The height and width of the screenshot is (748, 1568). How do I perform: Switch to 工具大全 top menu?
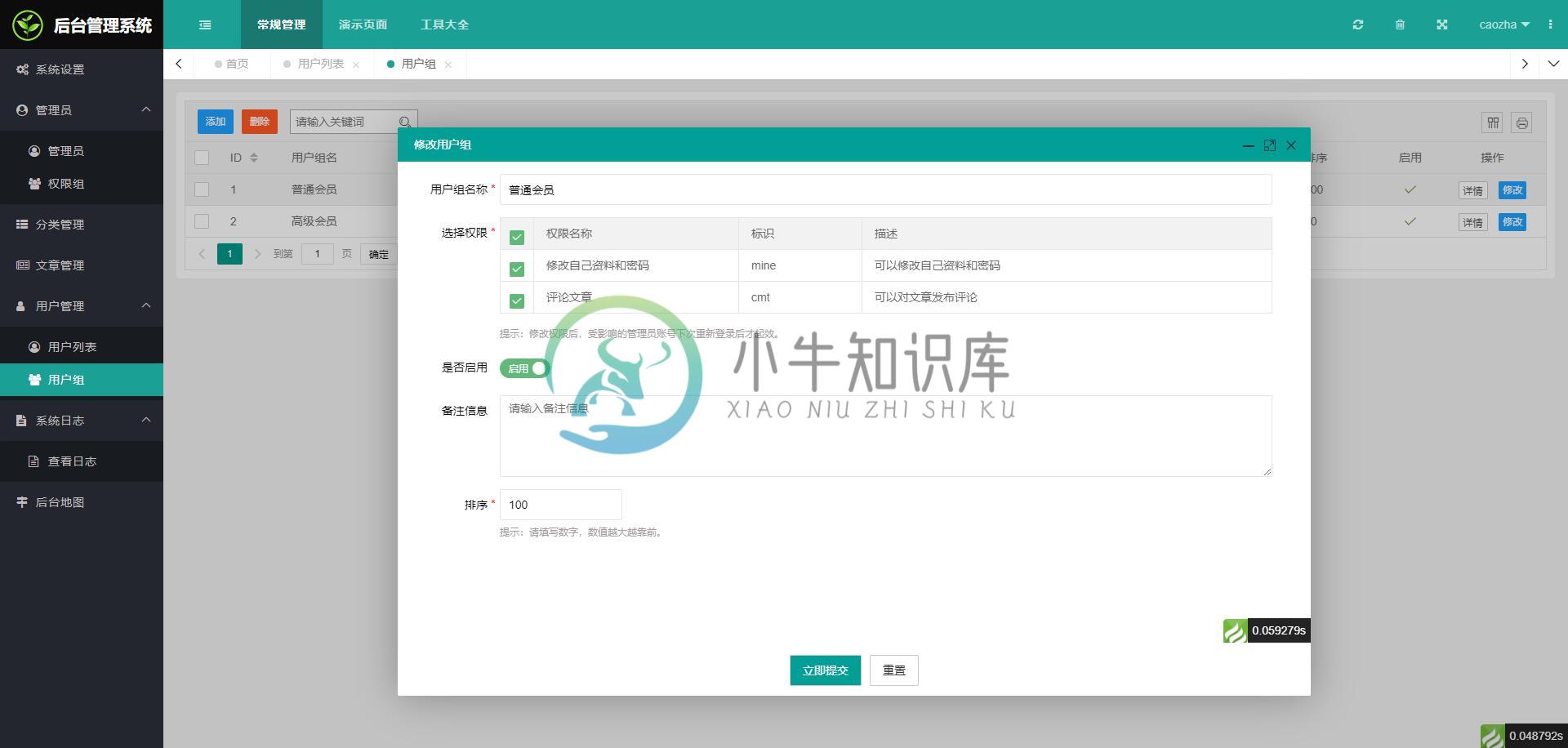tap(445, 24)
